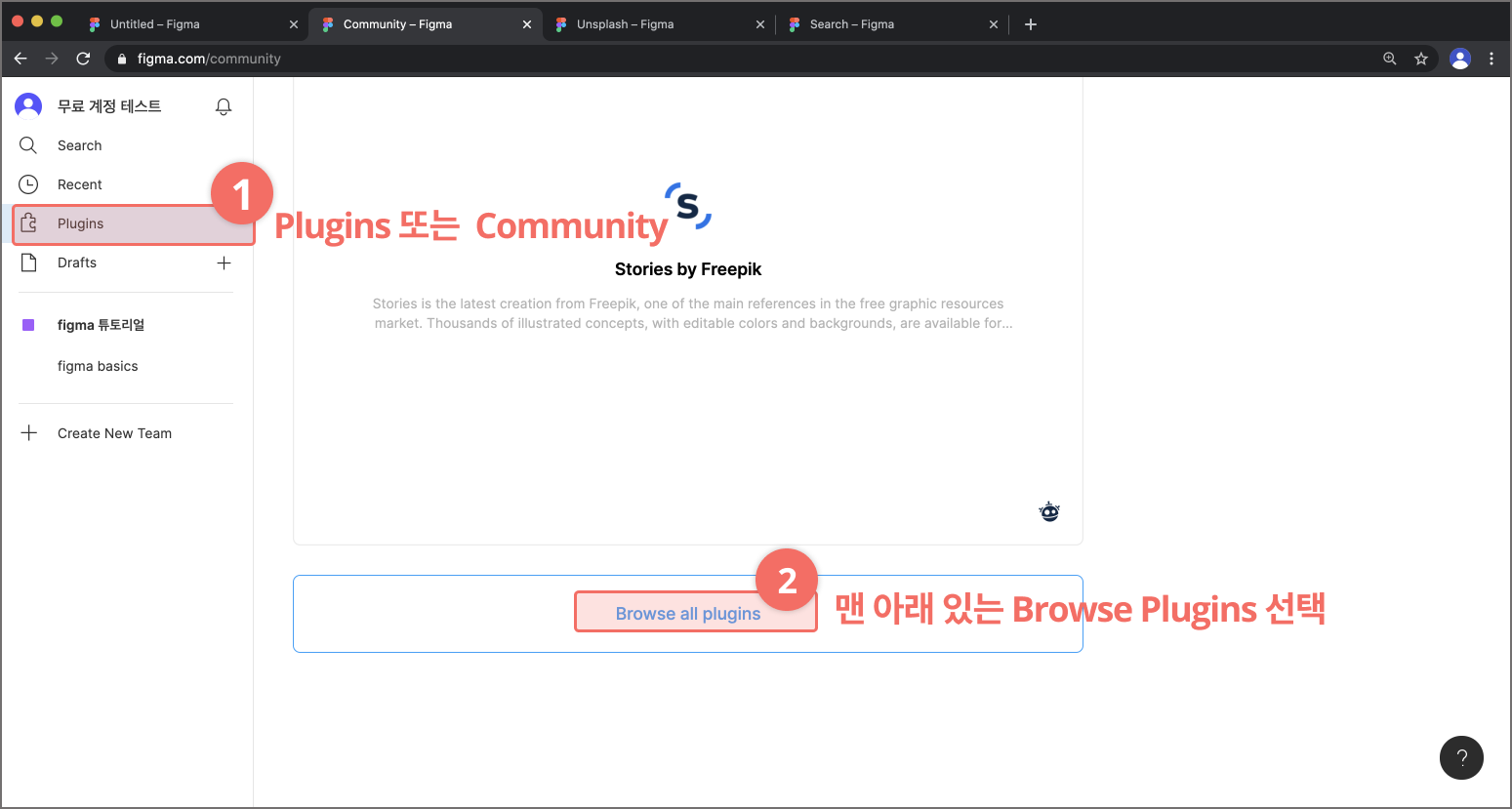Reload the page with refresh icon

pos(83,59)
